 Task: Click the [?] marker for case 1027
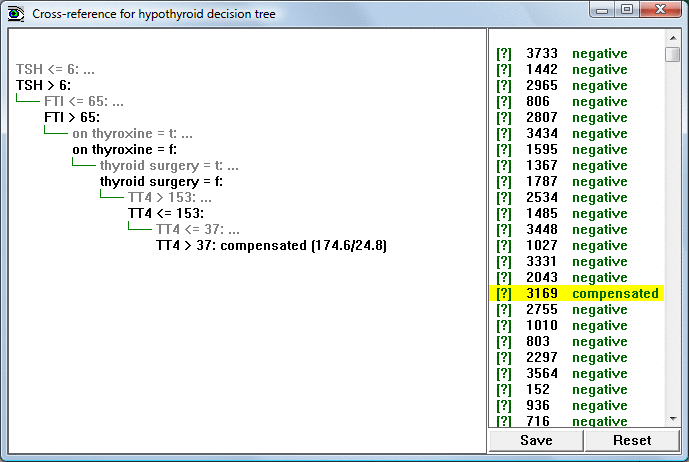[504, 245]
